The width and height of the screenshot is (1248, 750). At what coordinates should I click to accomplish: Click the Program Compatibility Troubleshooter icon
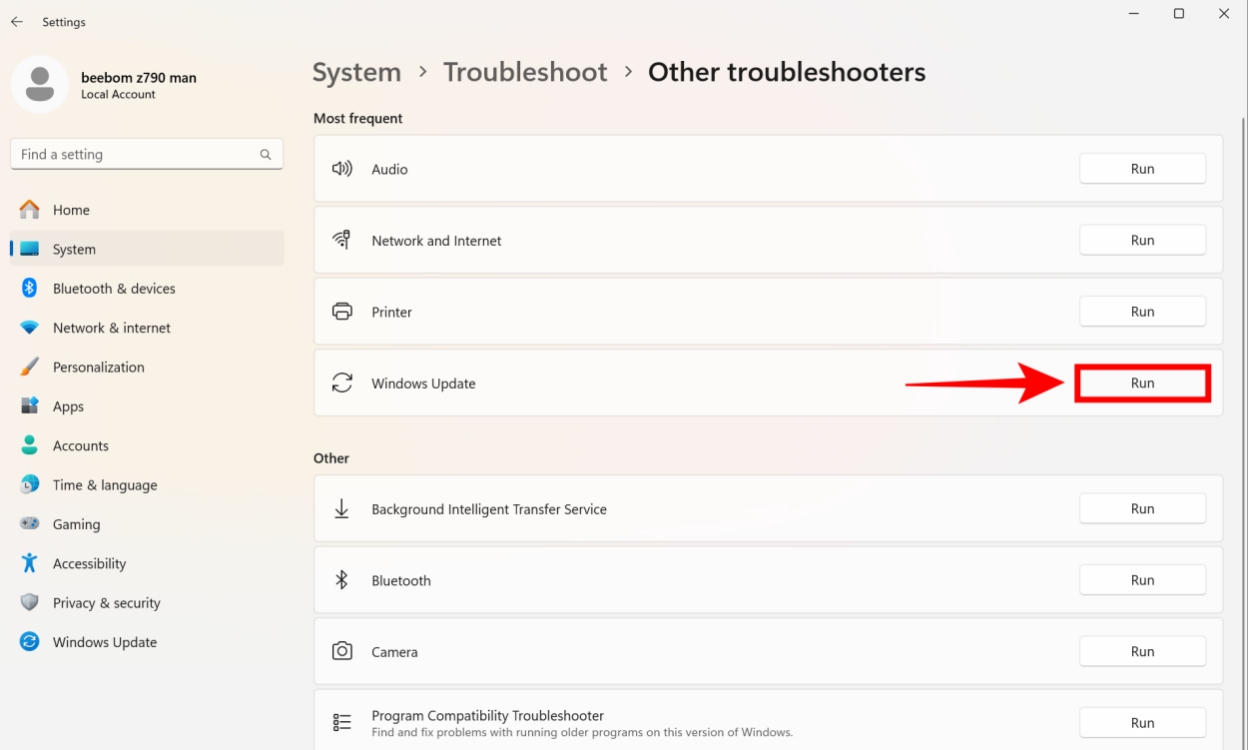[x=341, y=721]
